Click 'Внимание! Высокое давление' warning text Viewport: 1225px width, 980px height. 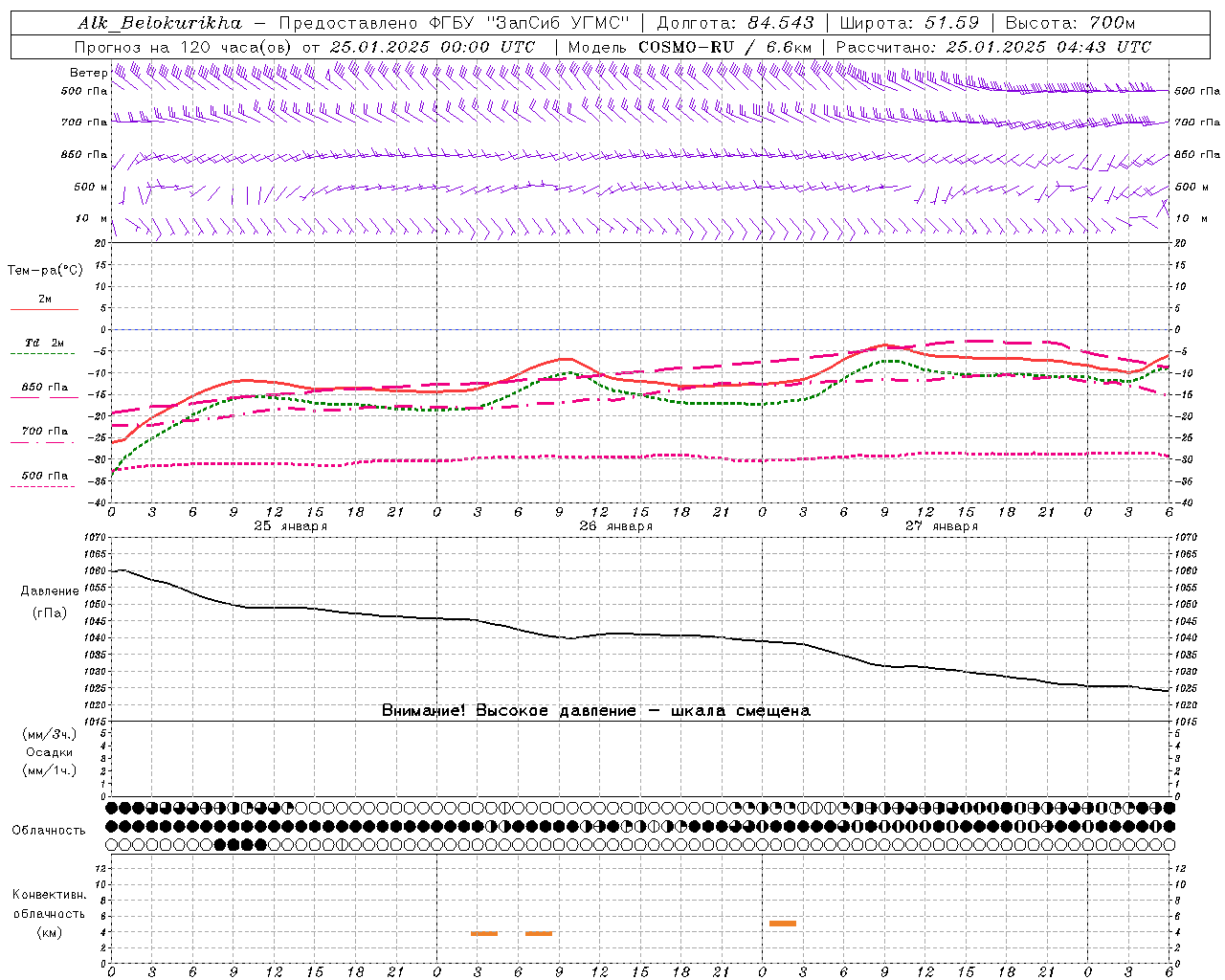508,711
